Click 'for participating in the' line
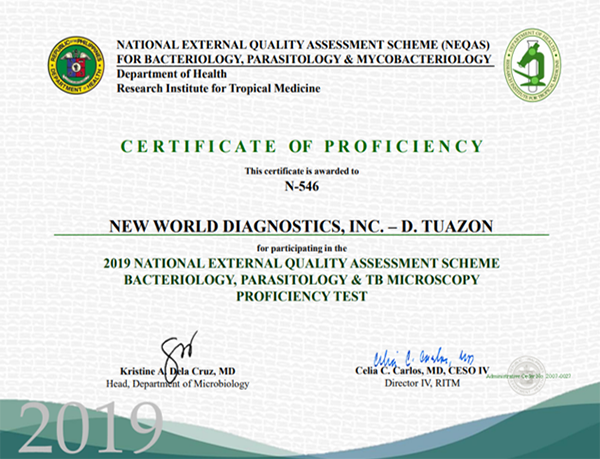Viewport: 600px width, 459px height. (x=302, y=249)
